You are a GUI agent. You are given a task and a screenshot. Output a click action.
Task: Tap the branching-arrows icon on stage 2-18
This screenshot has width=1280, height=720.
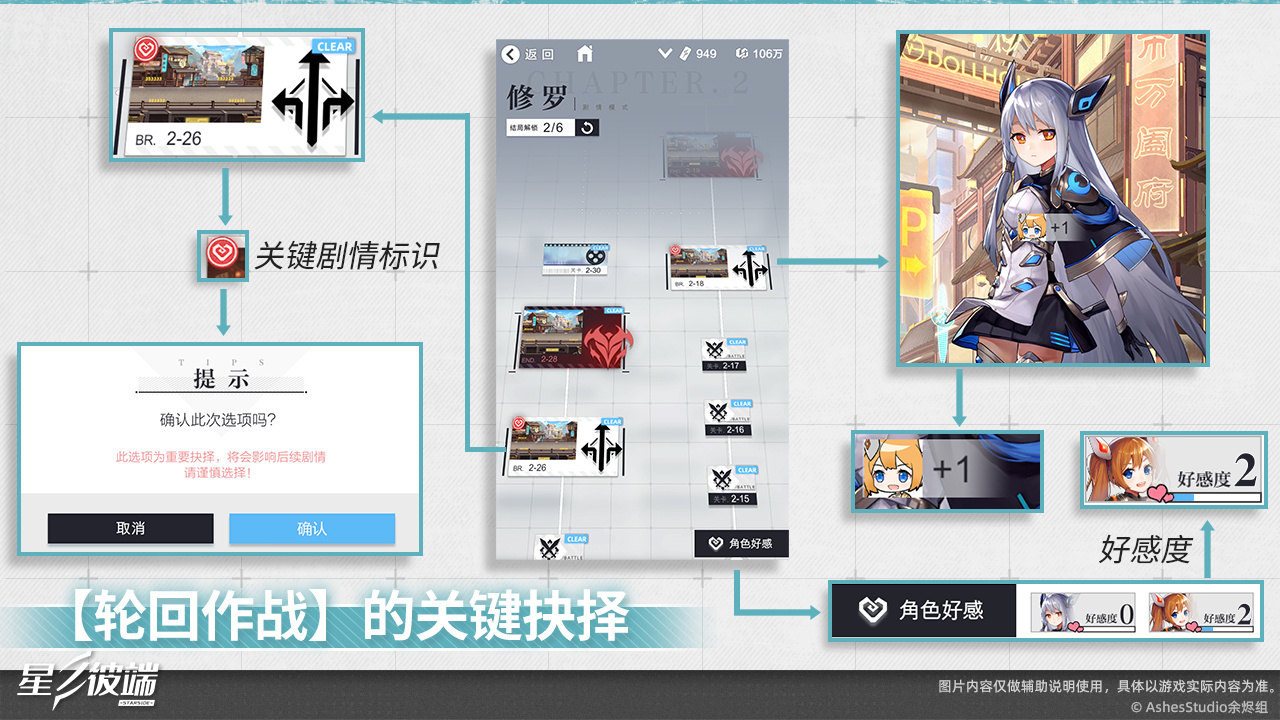(748, 269)
